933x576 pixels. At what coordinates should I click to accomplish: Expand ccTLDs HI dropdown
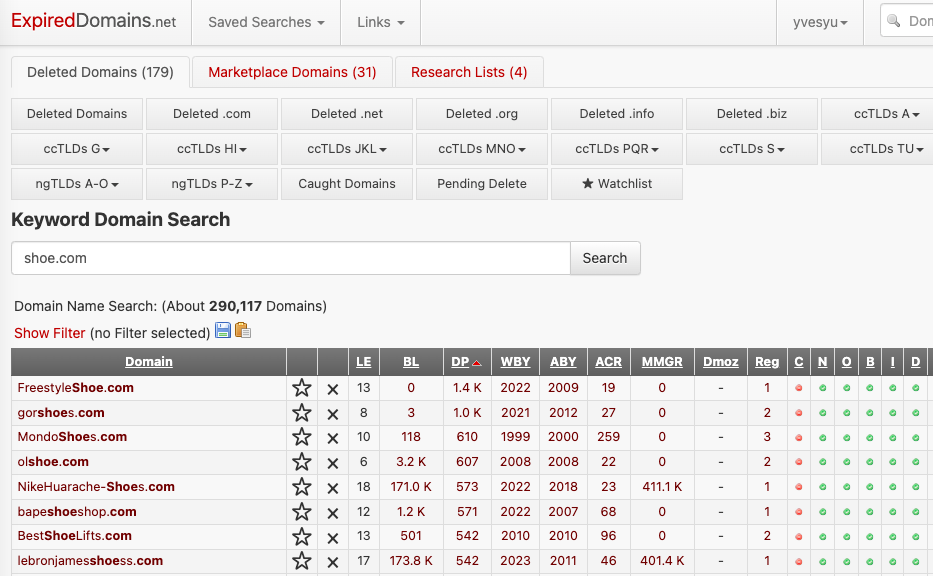coord(212,149)
